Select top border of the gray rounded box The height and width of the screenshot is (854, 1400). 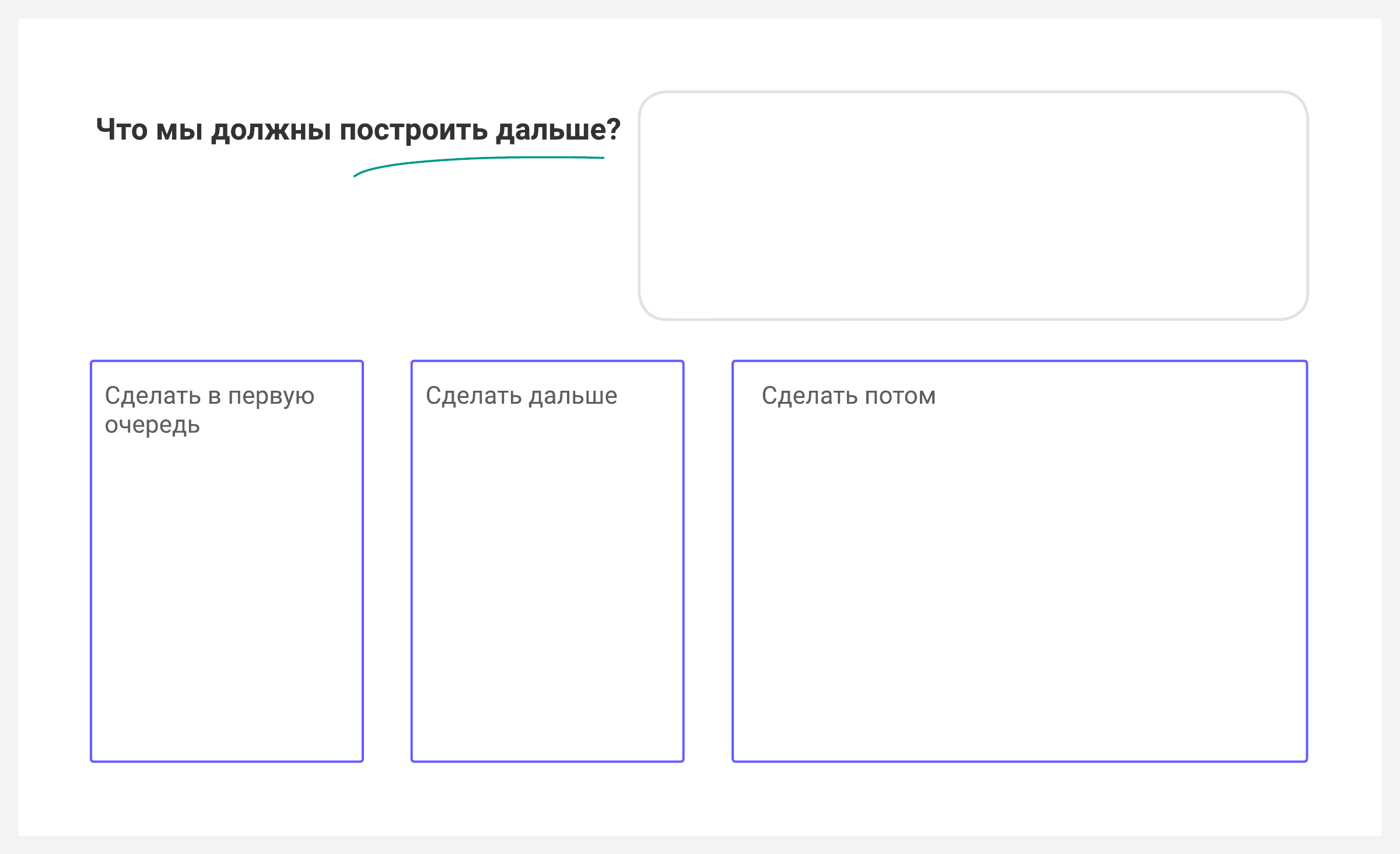click(972, 92)
